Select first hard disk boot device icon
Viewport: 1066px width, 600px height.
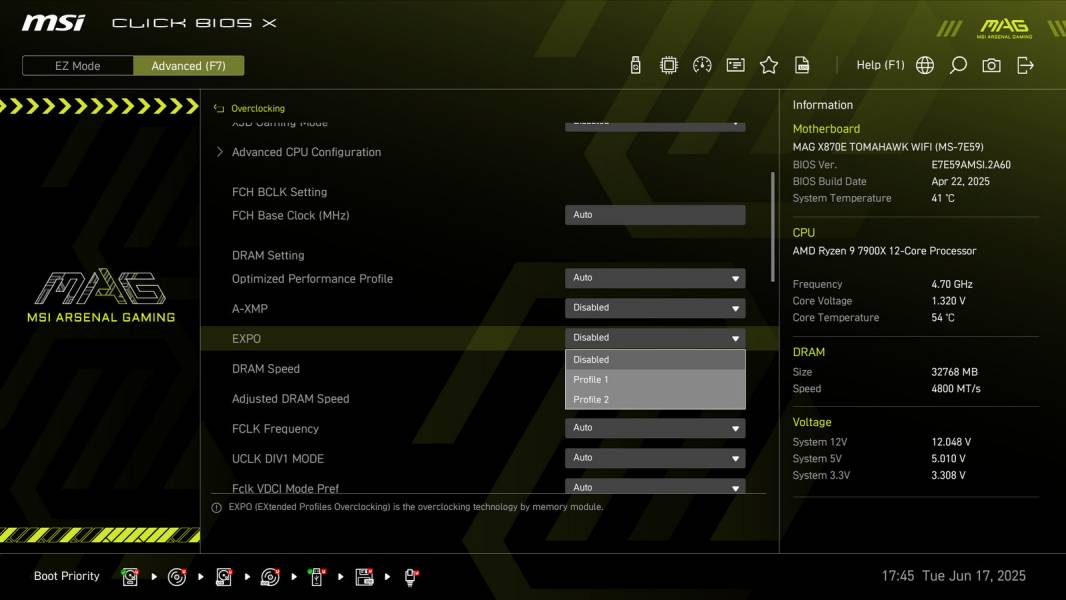[x=130, y=577]
